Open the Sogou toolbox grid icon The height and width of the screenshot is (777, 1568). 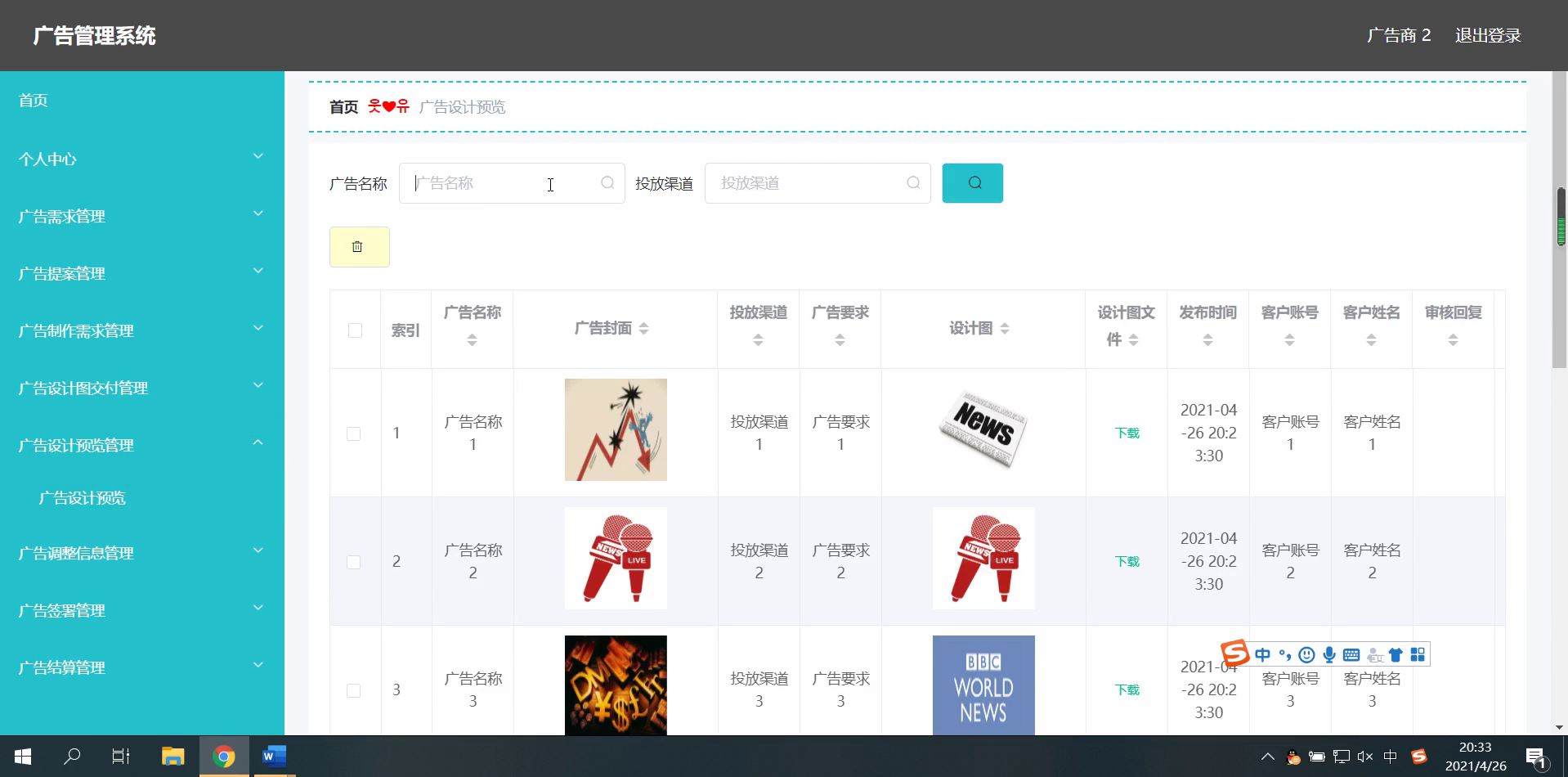(1419, 654)
